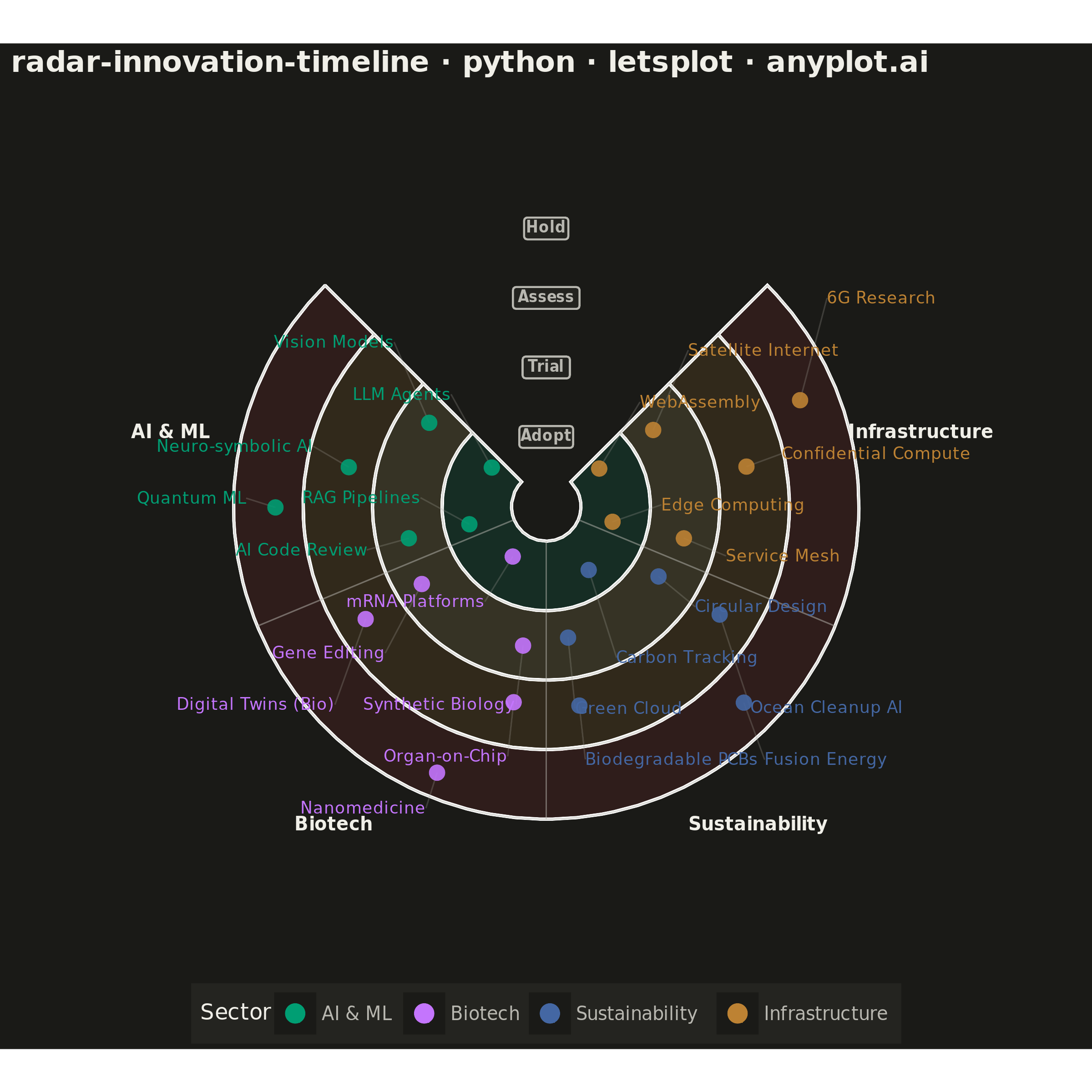Click the Digital Twins (Bio) data point
Screen dimensions: 1092x1092
click(x=366, y=619)
